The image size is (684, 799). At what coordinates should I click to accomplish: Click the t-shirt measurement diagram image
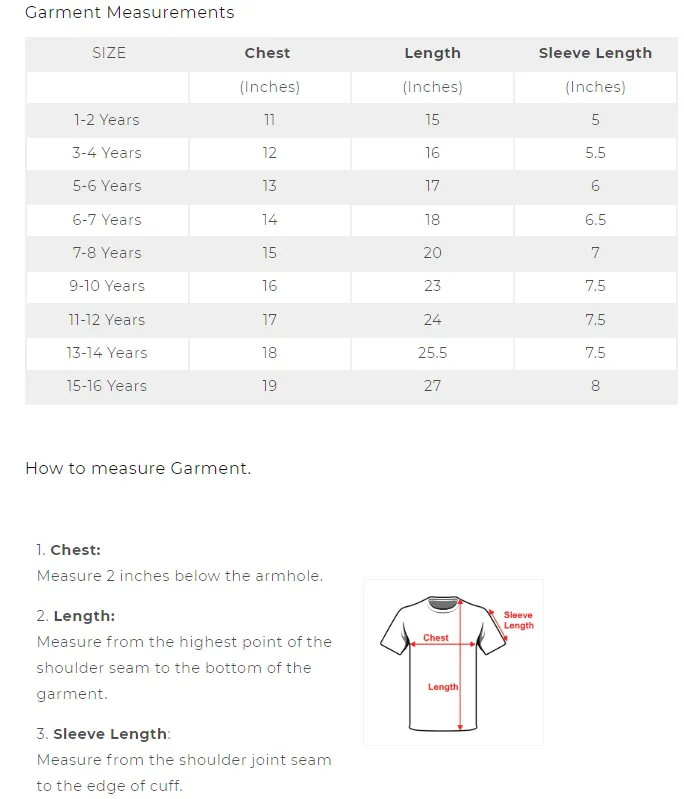[452, 662]
